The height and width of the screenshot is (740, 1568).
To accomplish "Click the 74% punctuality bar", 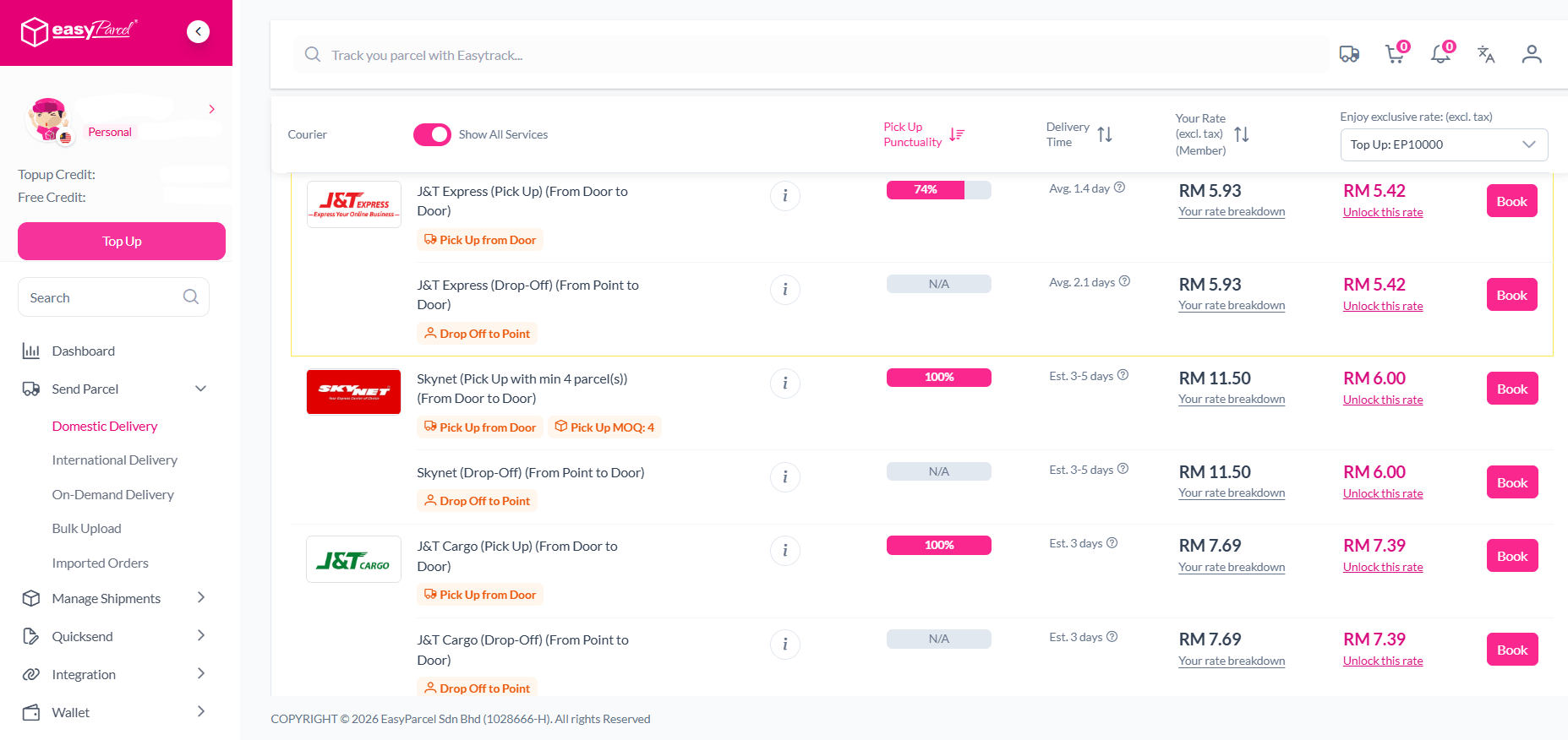I will coord(938,190).
